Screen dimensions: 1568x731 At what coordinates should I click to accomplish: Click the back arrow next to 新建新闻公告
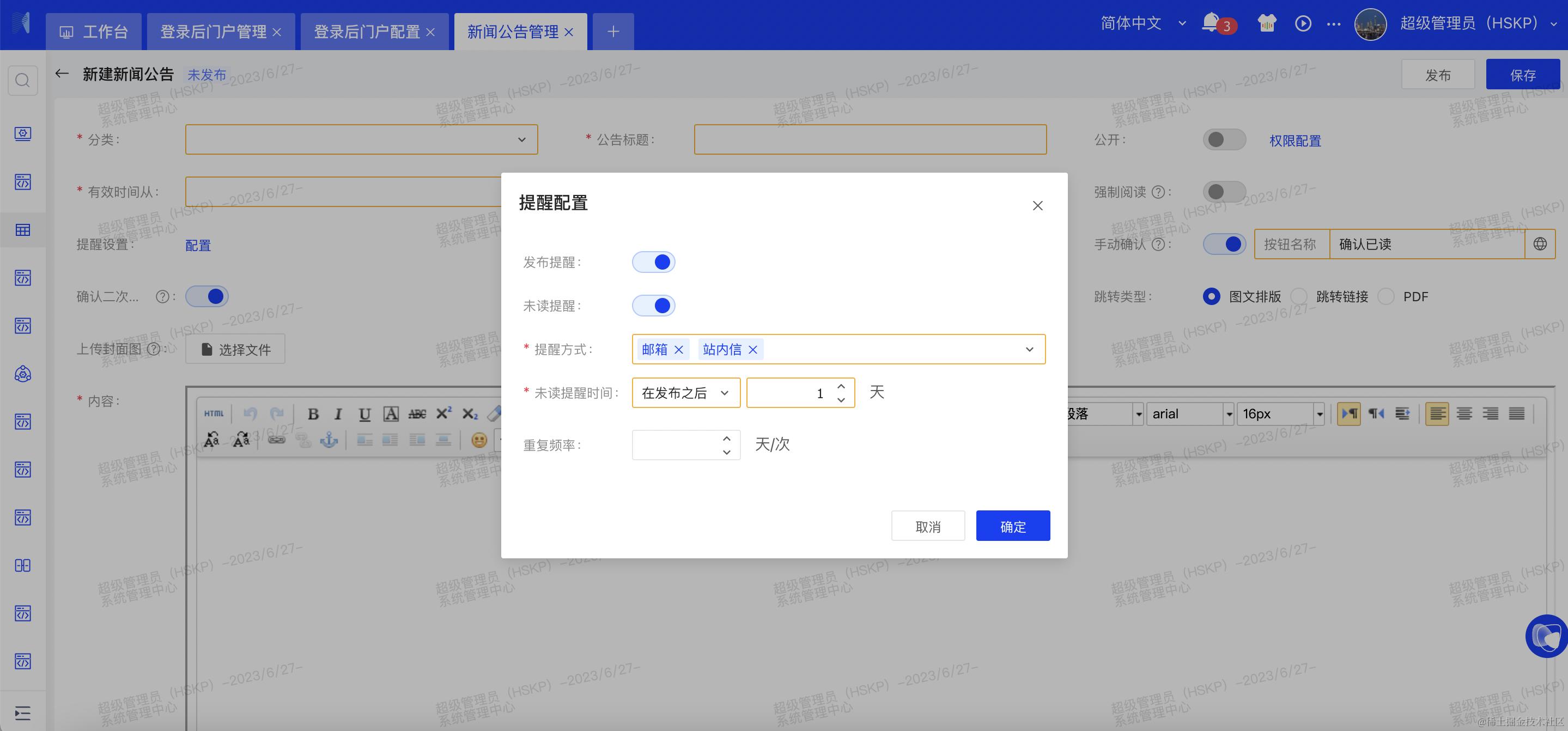[x=62, y=74]
